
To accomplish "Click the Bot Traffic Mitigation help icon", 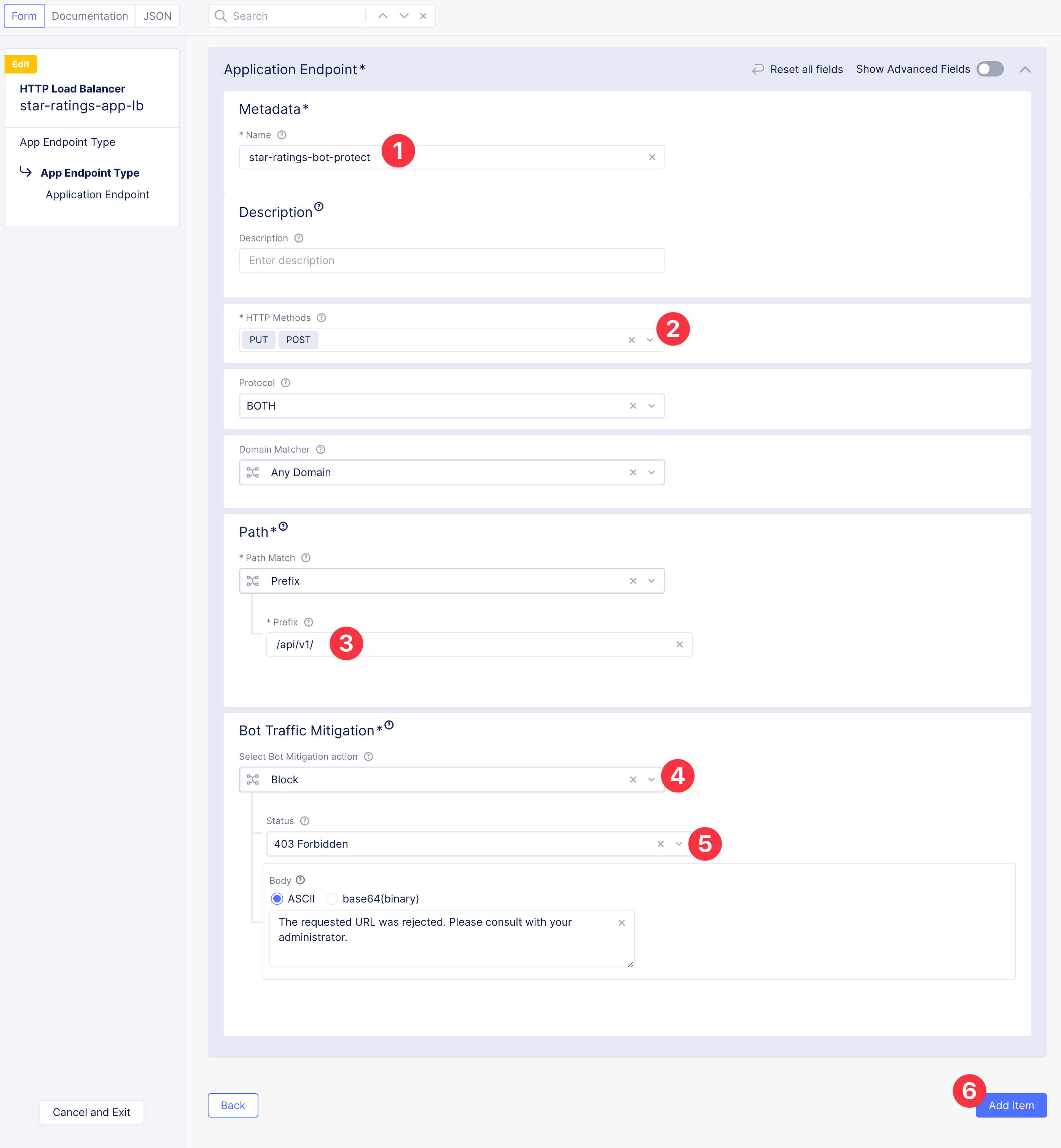I will tap(389, 725).
